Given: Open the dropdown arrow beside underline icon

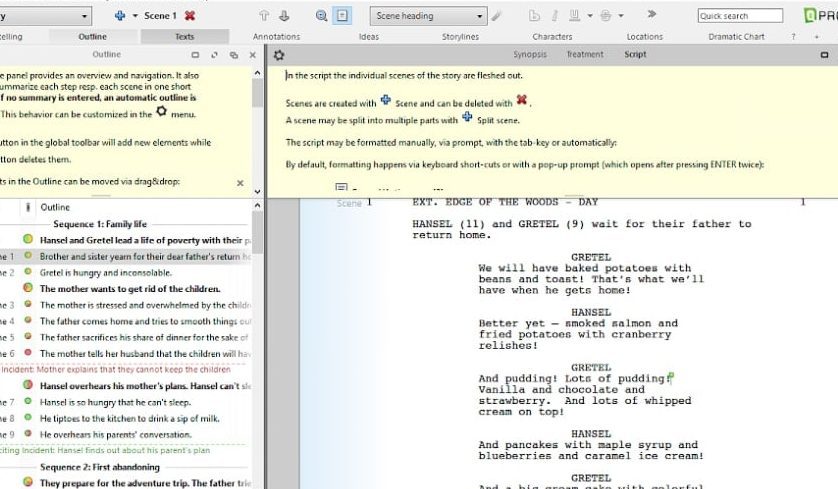Looking at the screenshot, I should click(x=588, y=16).
